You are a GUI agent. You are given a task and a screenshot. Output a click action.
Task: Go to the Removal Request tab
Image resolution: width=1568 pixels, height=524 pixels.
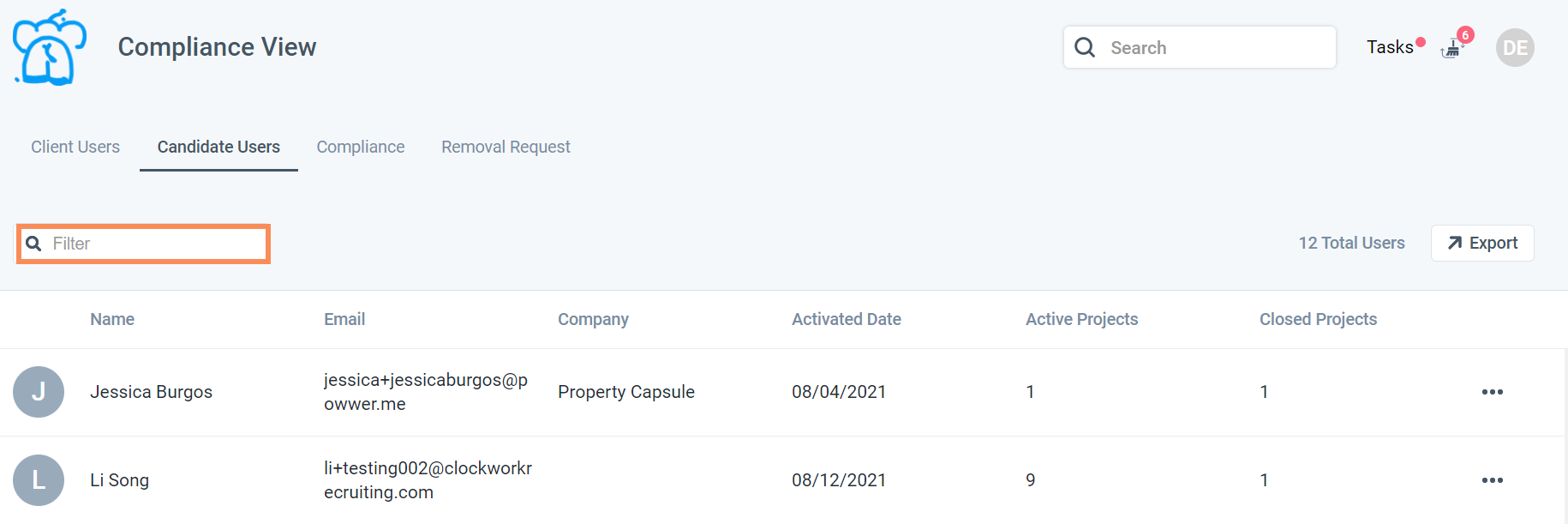(x=506, y=147)
